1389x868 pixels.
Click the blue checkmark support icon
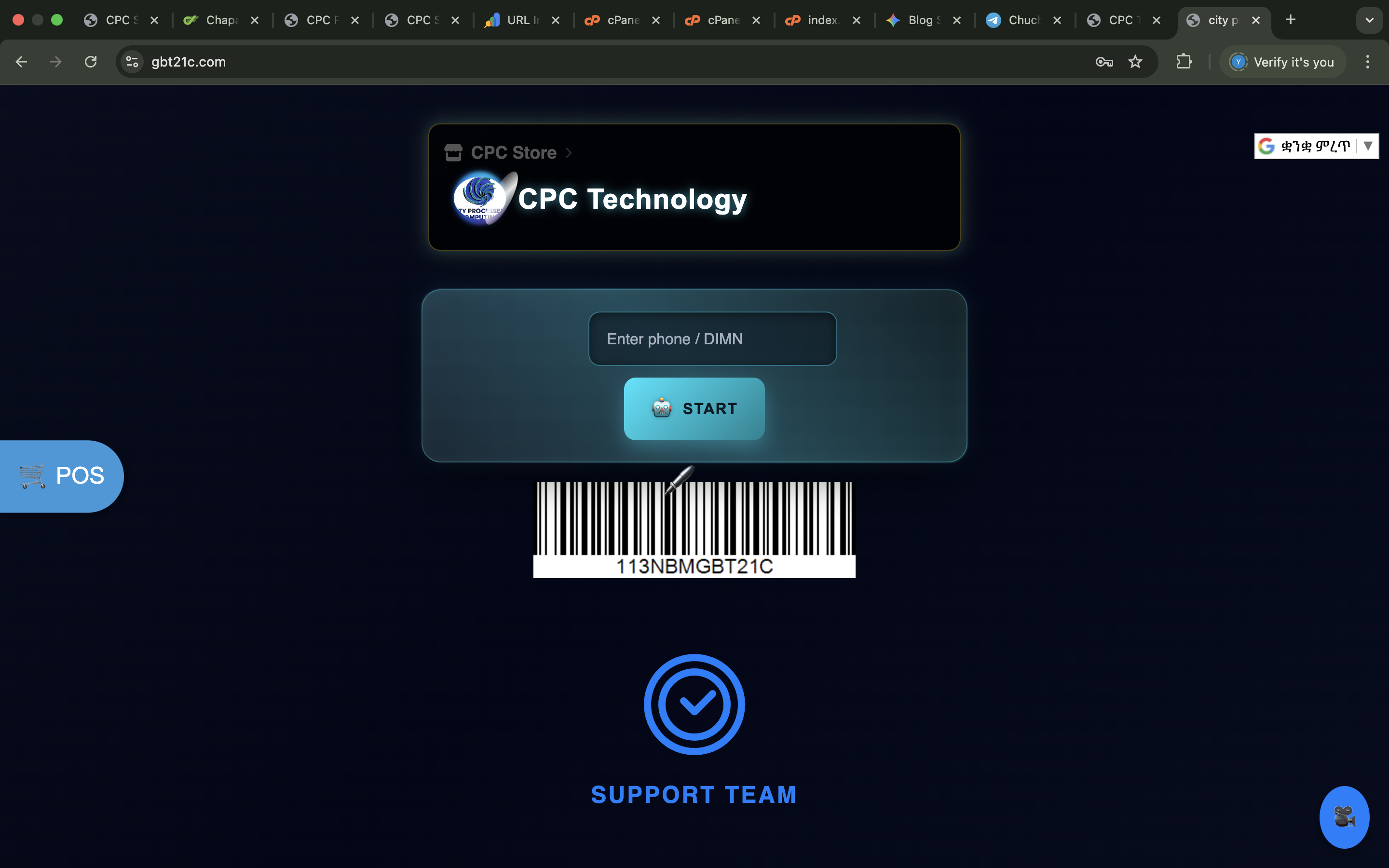tap(694, 705)
